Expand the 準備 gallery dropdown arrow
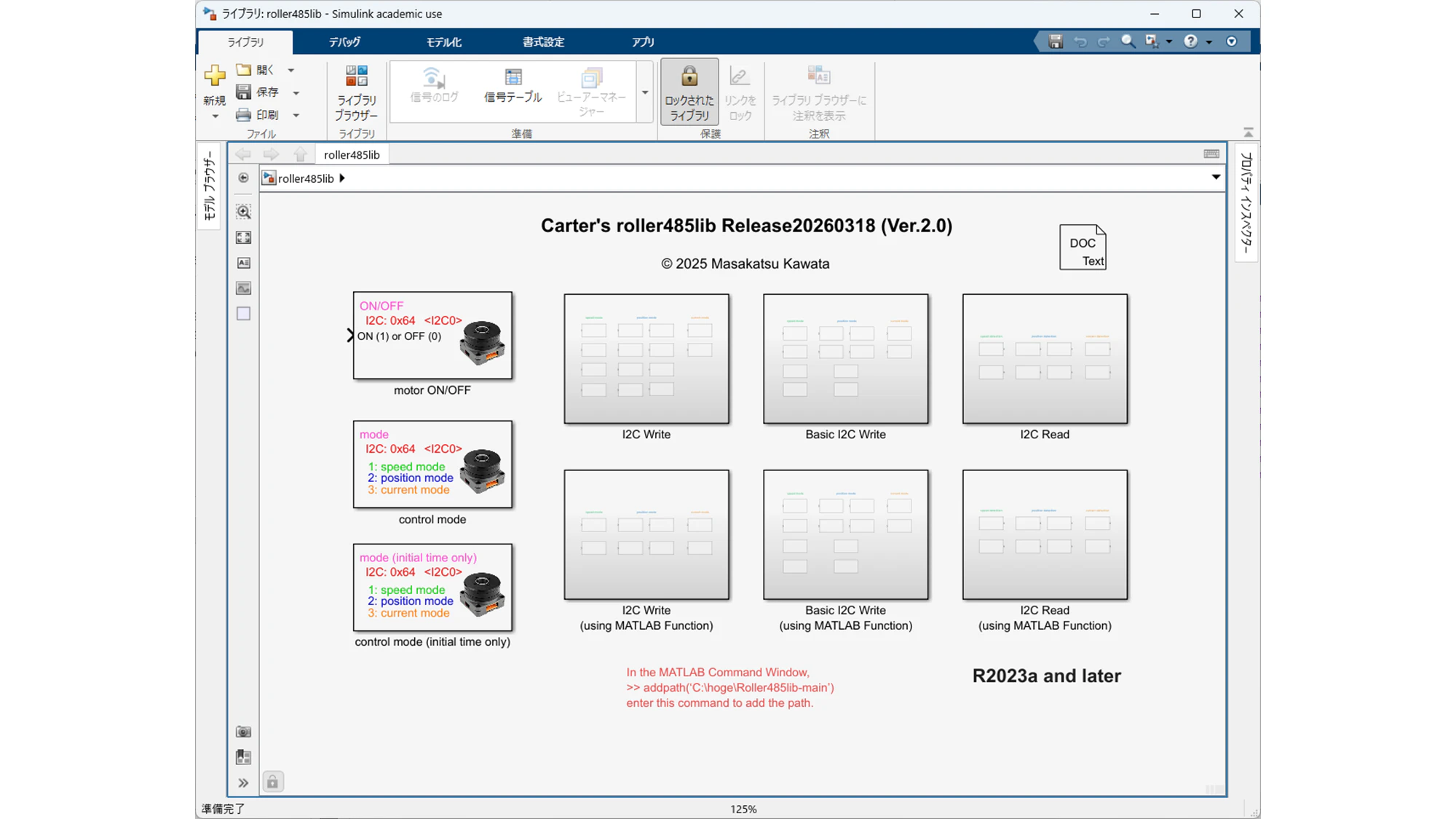Viewport: 1456px width, 819px height. [645, 92]
